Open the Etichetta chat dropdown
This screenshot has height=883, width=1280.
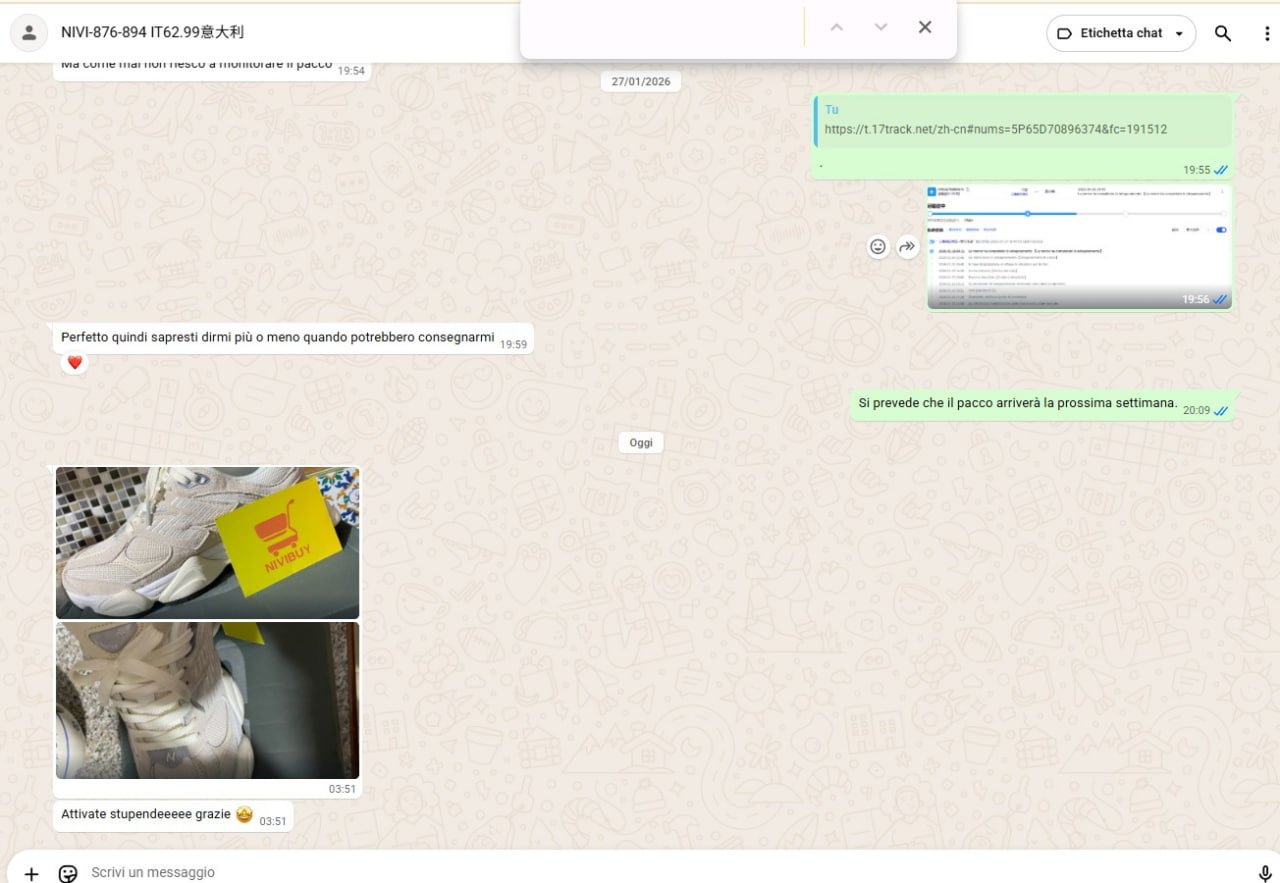pos(1121,33)
